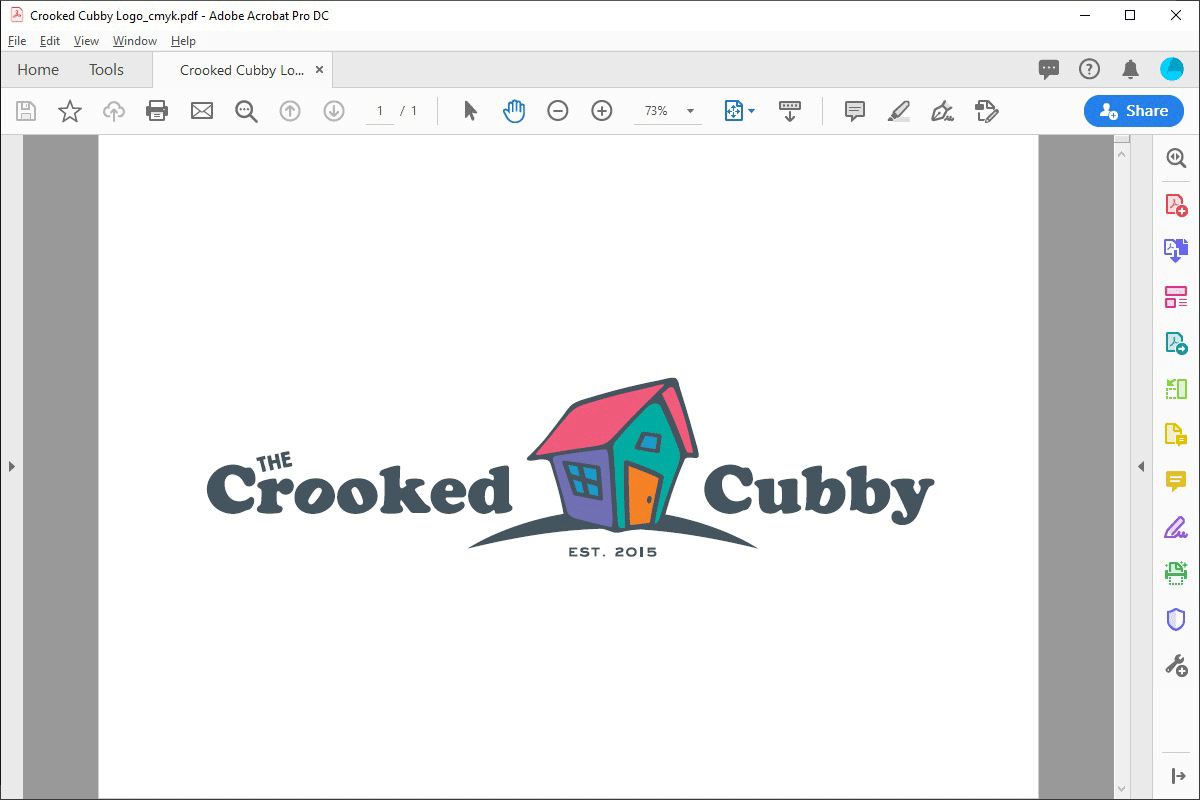
Task: Go to next page with the arrow
Action: 334,111
